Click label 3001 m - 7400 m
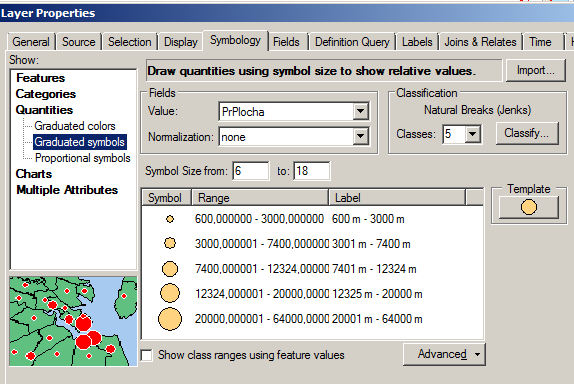The height and width of the screenshot is (384, 574). coord(371,244)
